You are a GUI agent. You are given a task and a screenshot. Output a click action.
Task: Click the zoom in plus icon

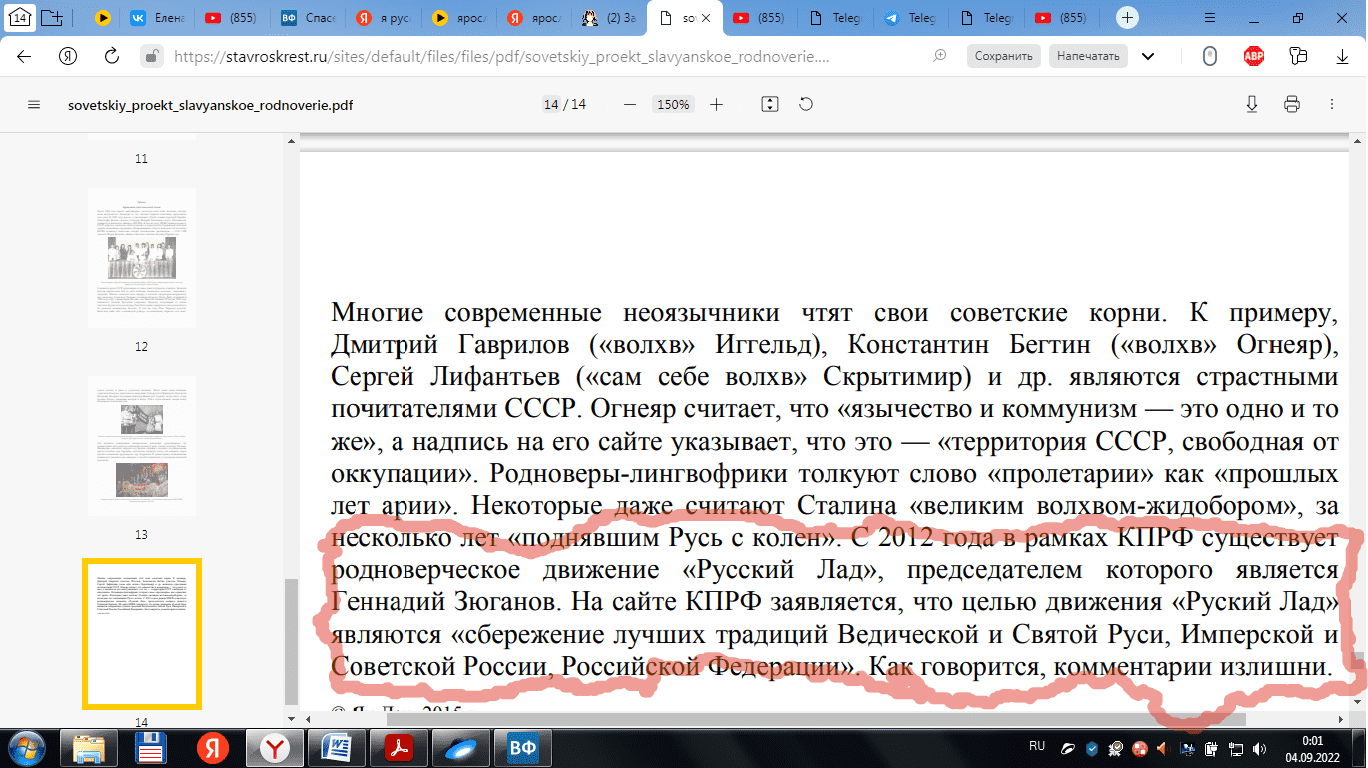click(x=716, y=105)
